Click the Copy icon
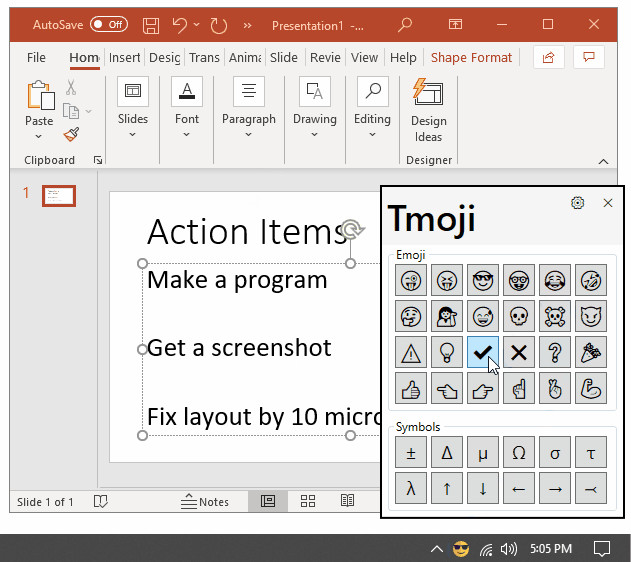The image size is (631, 562). point(71,111)
